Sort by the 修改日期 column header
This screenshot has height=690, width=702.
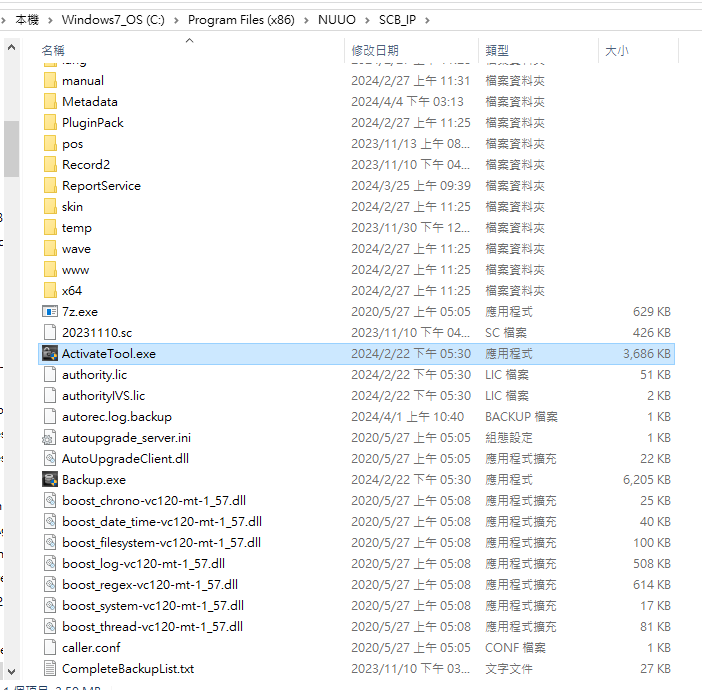click(x=375, y=50)
